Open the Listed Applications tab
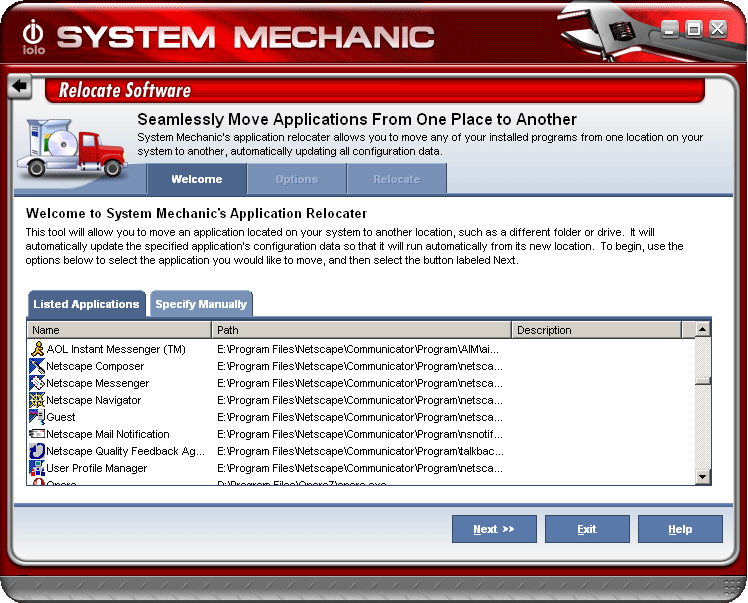 tap(86, 304)
